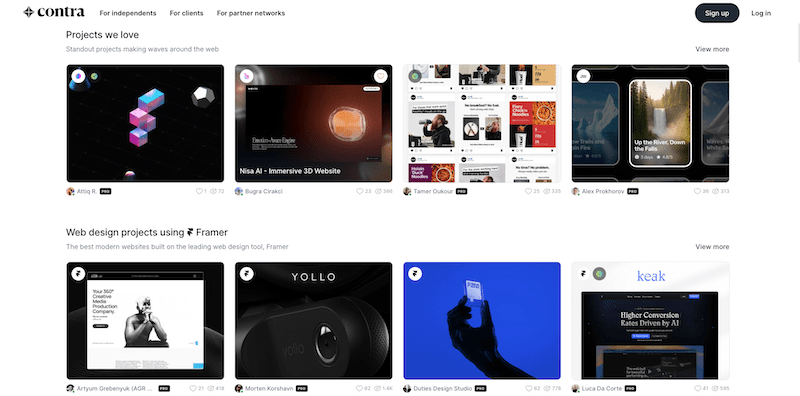Screen dimensions: 800x396
Task: Click pink tool badge on Nisa AI card
Action: [247, 77]
